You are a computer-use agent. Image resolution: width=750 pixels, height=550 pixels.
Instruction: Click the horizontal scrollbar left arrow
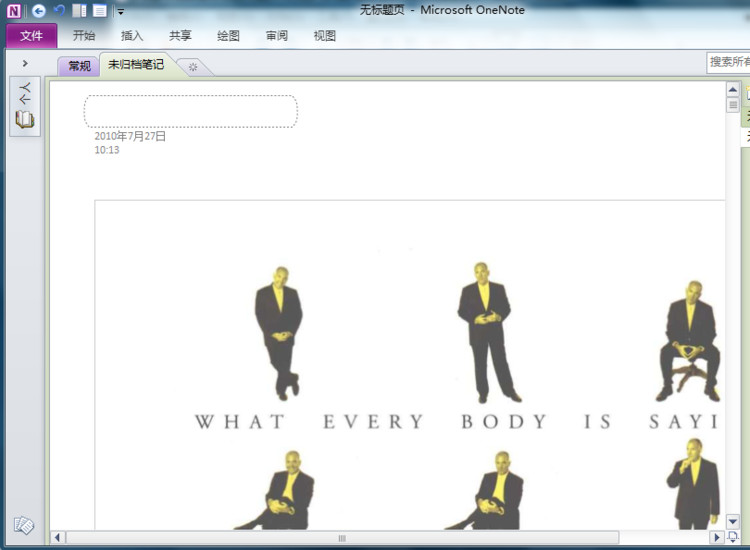(57, 538)
